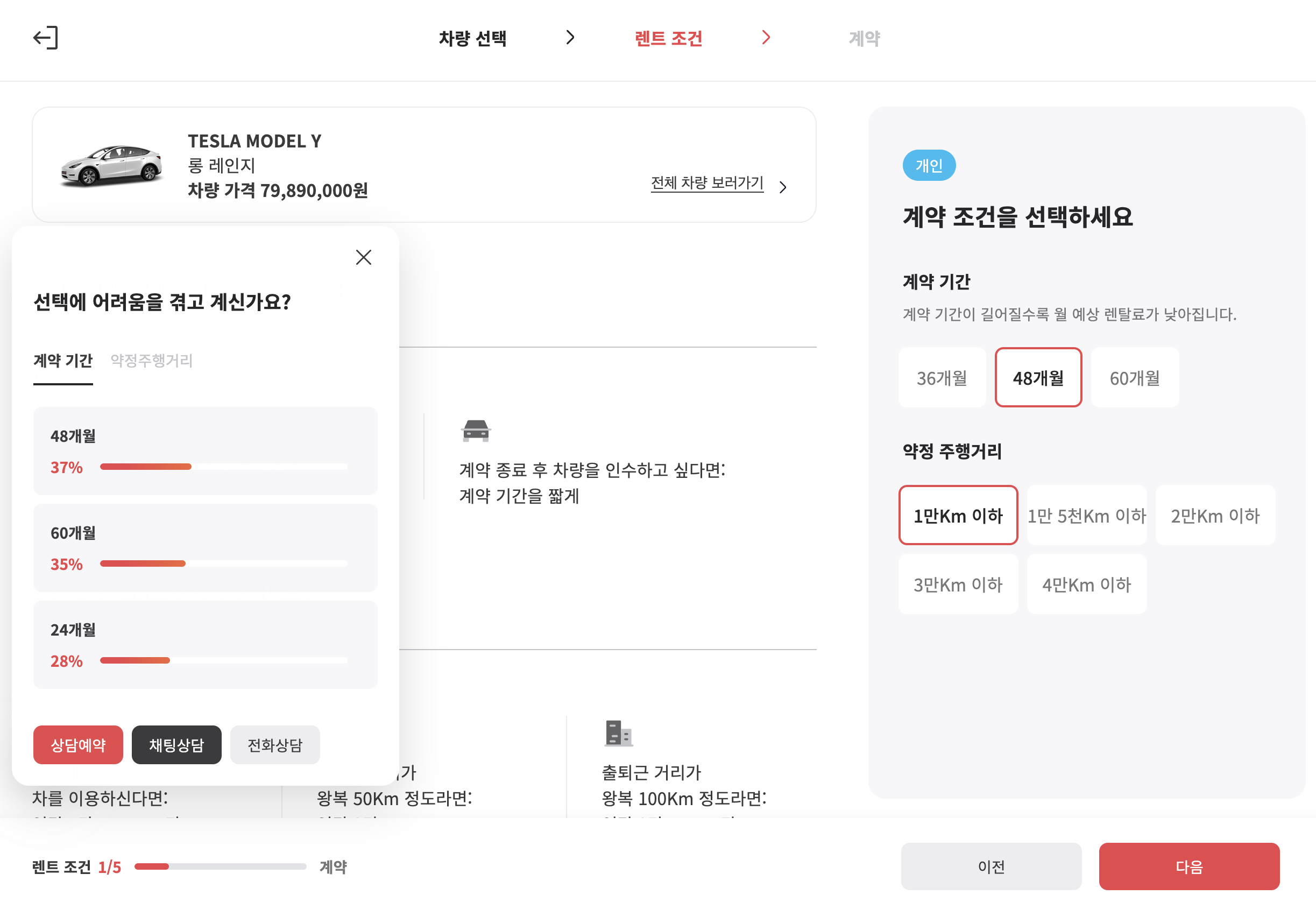
Task: Choose 1만 5천Km 이하 mileage option
Action: [x=1086, y=516]
